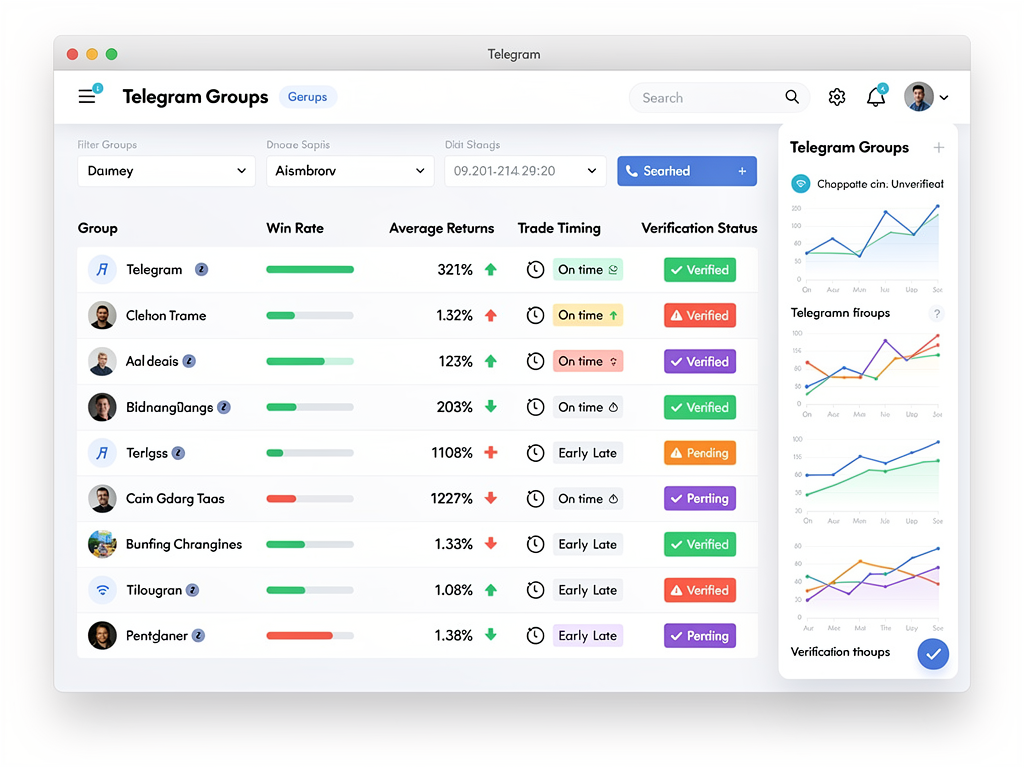Click the blue checkmark next to Verification thoups
Viewport: 1024px width, 768px height.
pyautogui.click(x=933, y=653)
